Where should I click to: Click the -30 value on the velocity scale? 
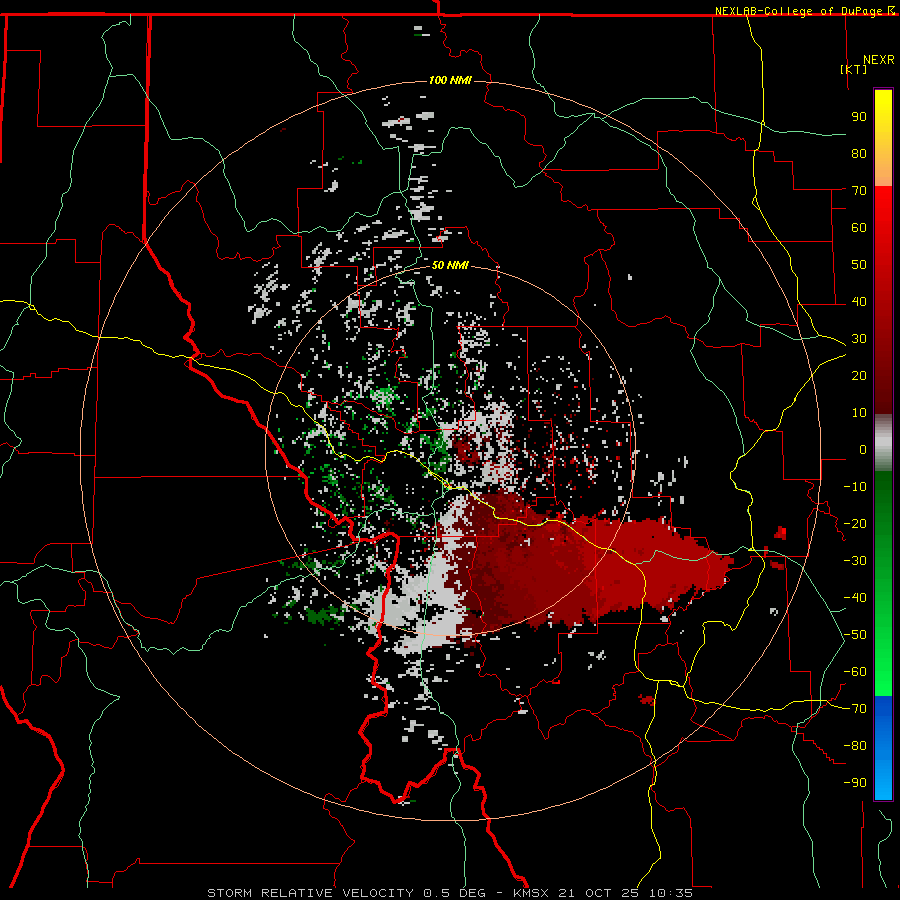(x=855, y=561)
